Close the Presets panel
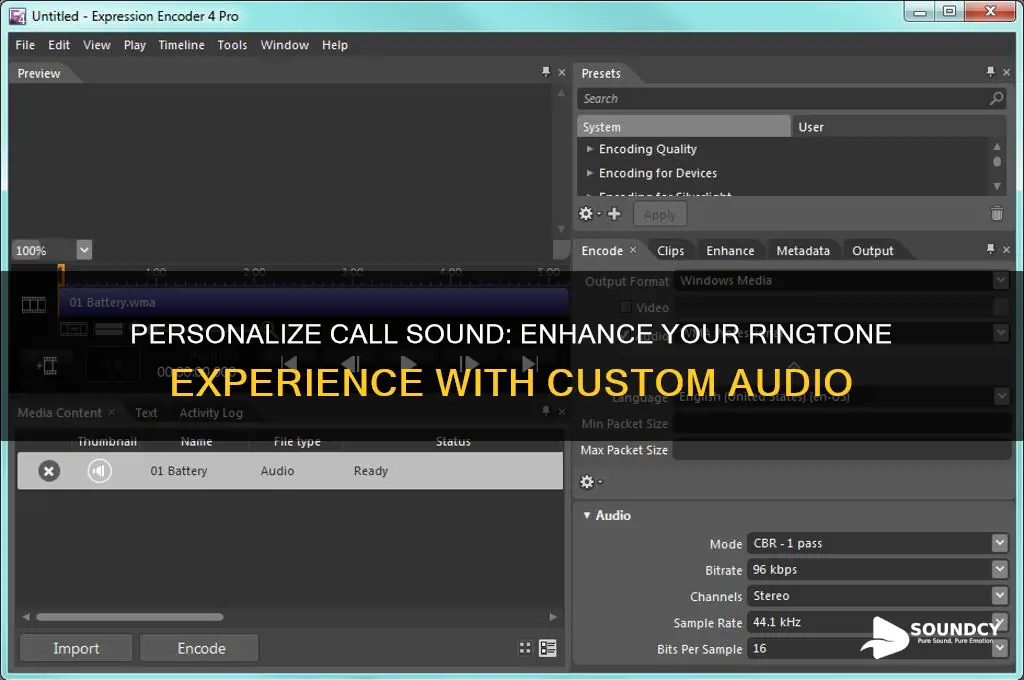The height and width of the screenshot is (680, 1024). [1006, 73]
